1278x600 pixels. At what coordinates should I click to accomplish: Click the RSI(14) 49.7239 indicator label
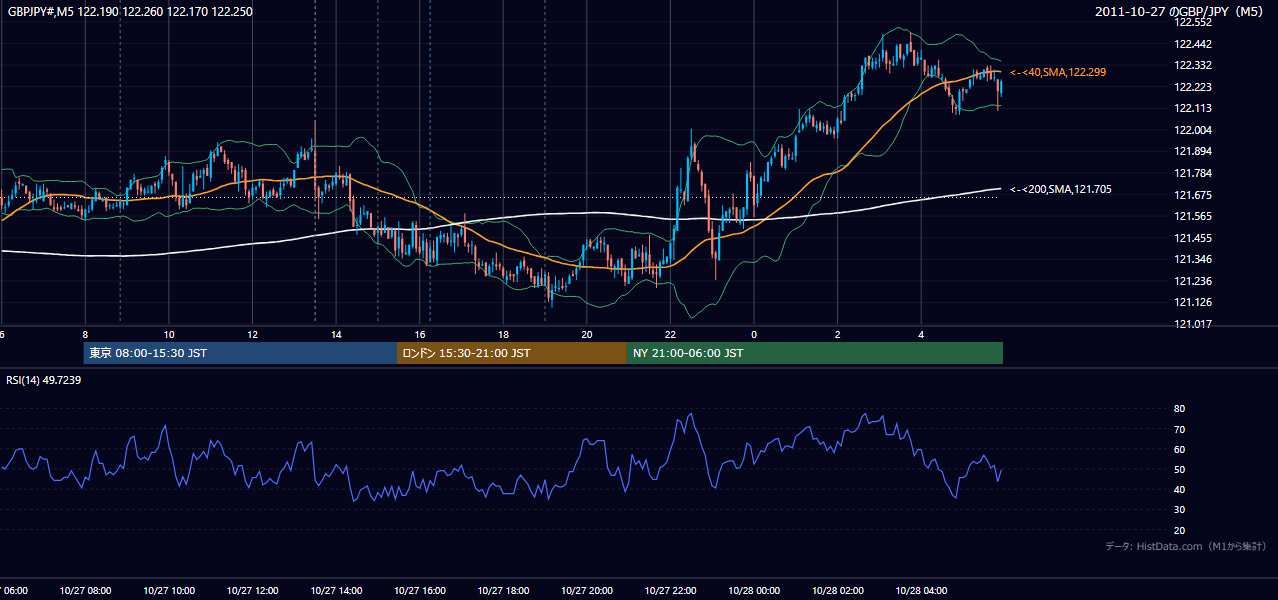[44, 380]
